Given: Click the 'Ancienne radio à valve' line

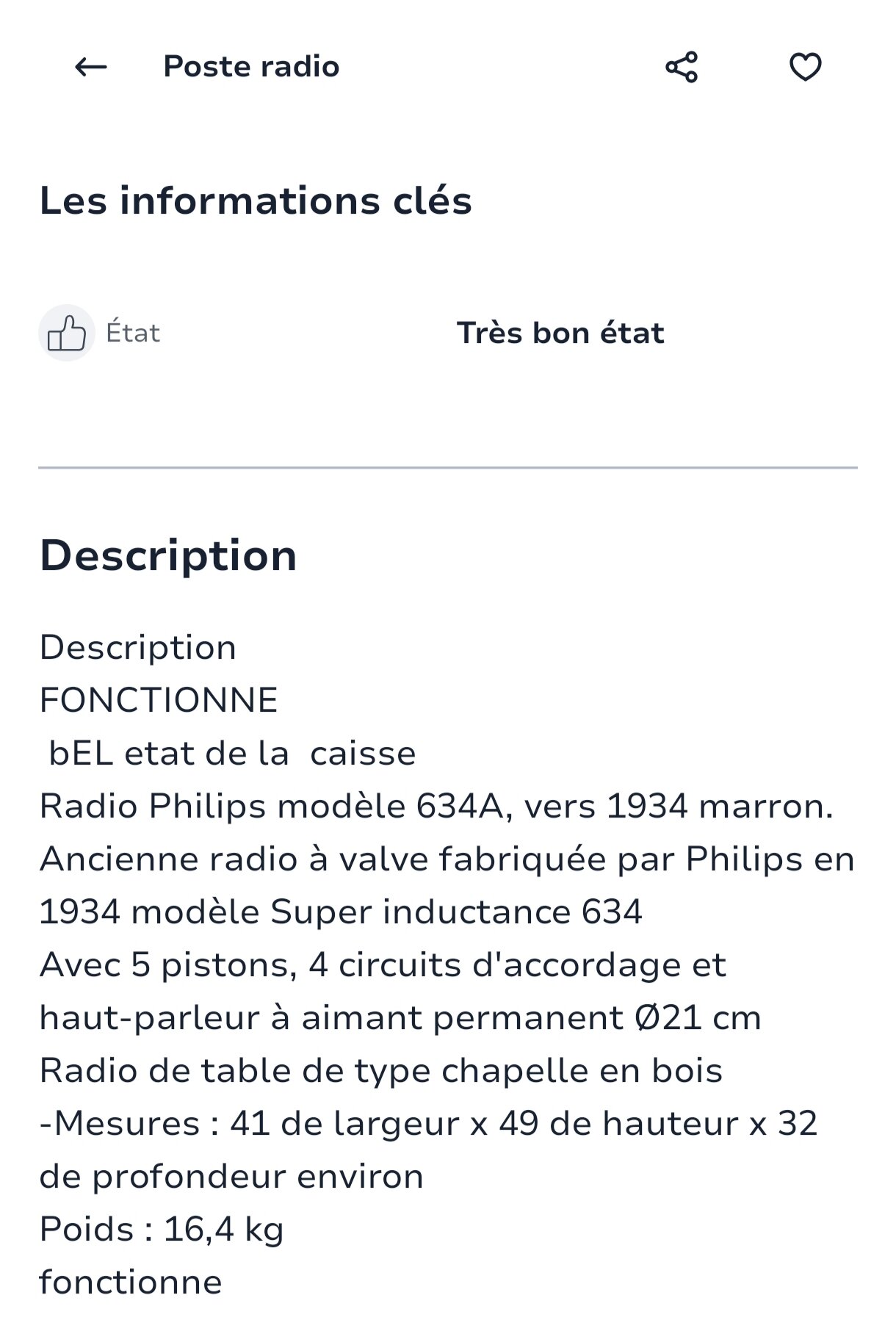Looking at the screenshot, I should click(447, 859).
